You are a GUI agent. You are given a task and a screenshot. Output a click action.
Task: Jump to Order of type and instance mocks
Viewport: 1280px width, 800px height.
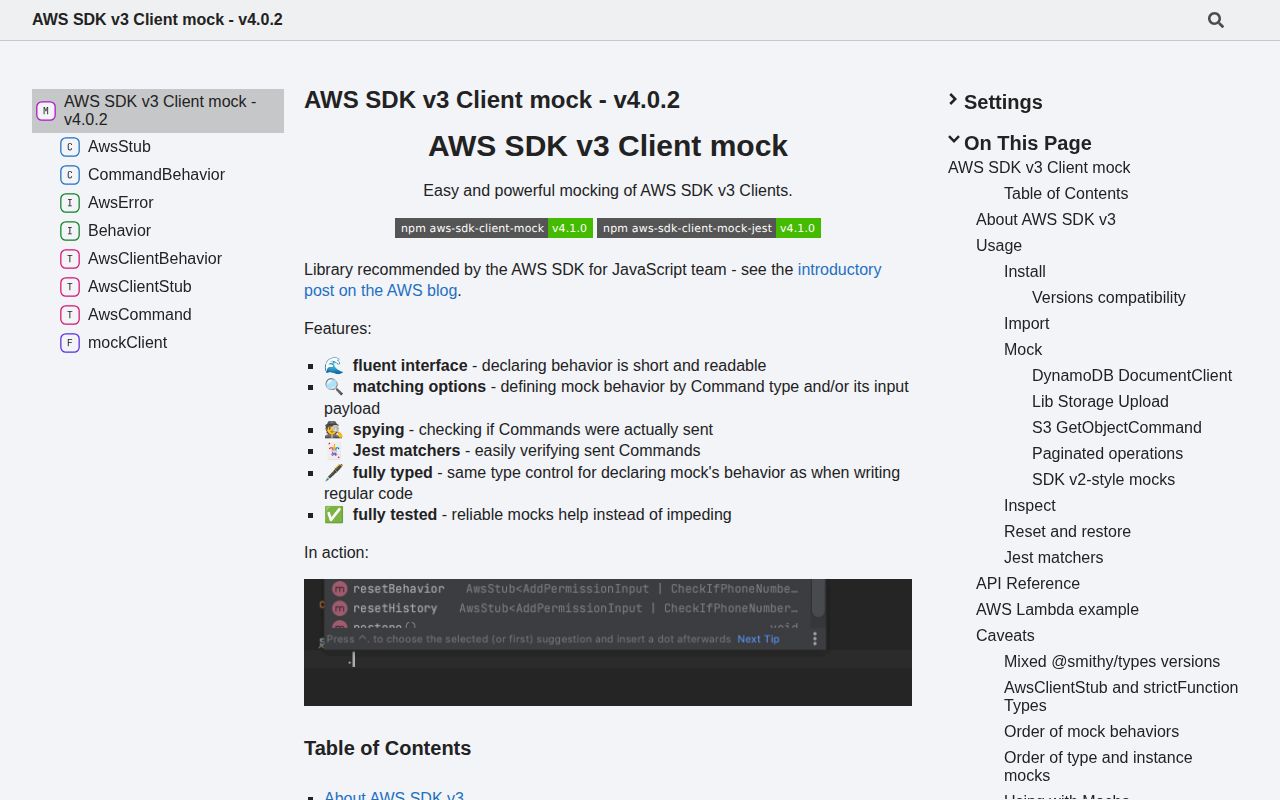(x=1098, y=766)
